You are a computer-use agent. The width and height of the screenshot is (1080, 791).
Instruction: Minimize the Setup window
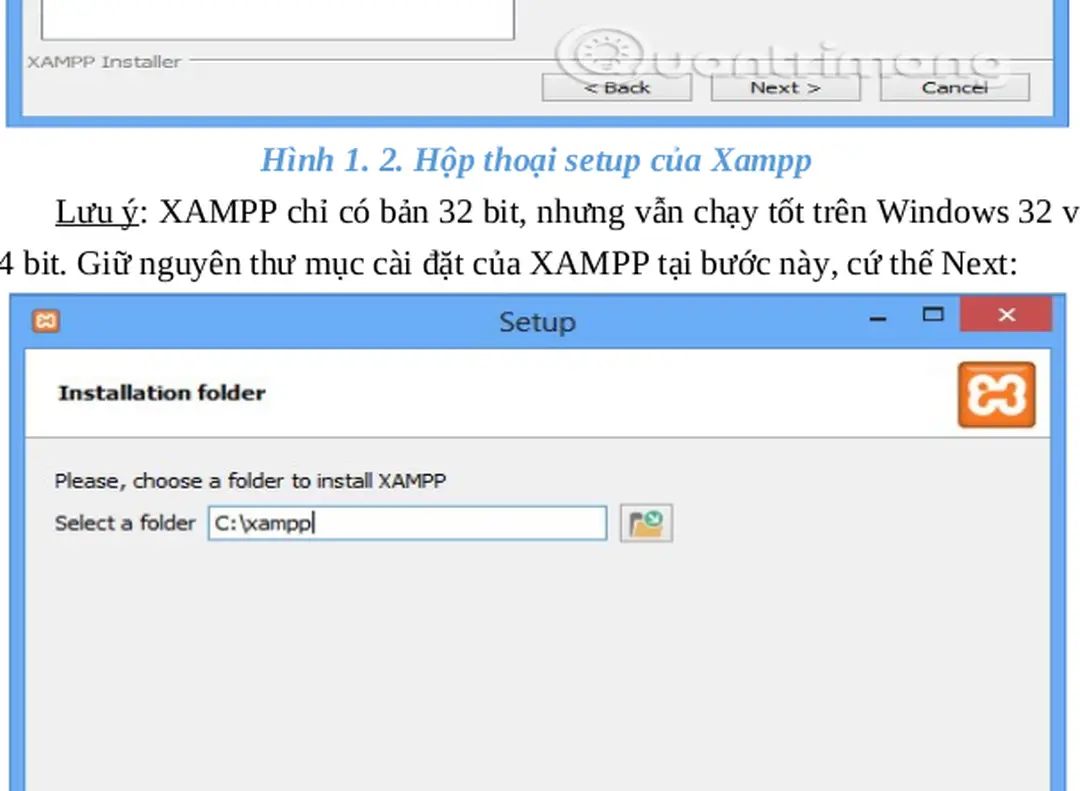pyautogui.click(x=877, y=318)
